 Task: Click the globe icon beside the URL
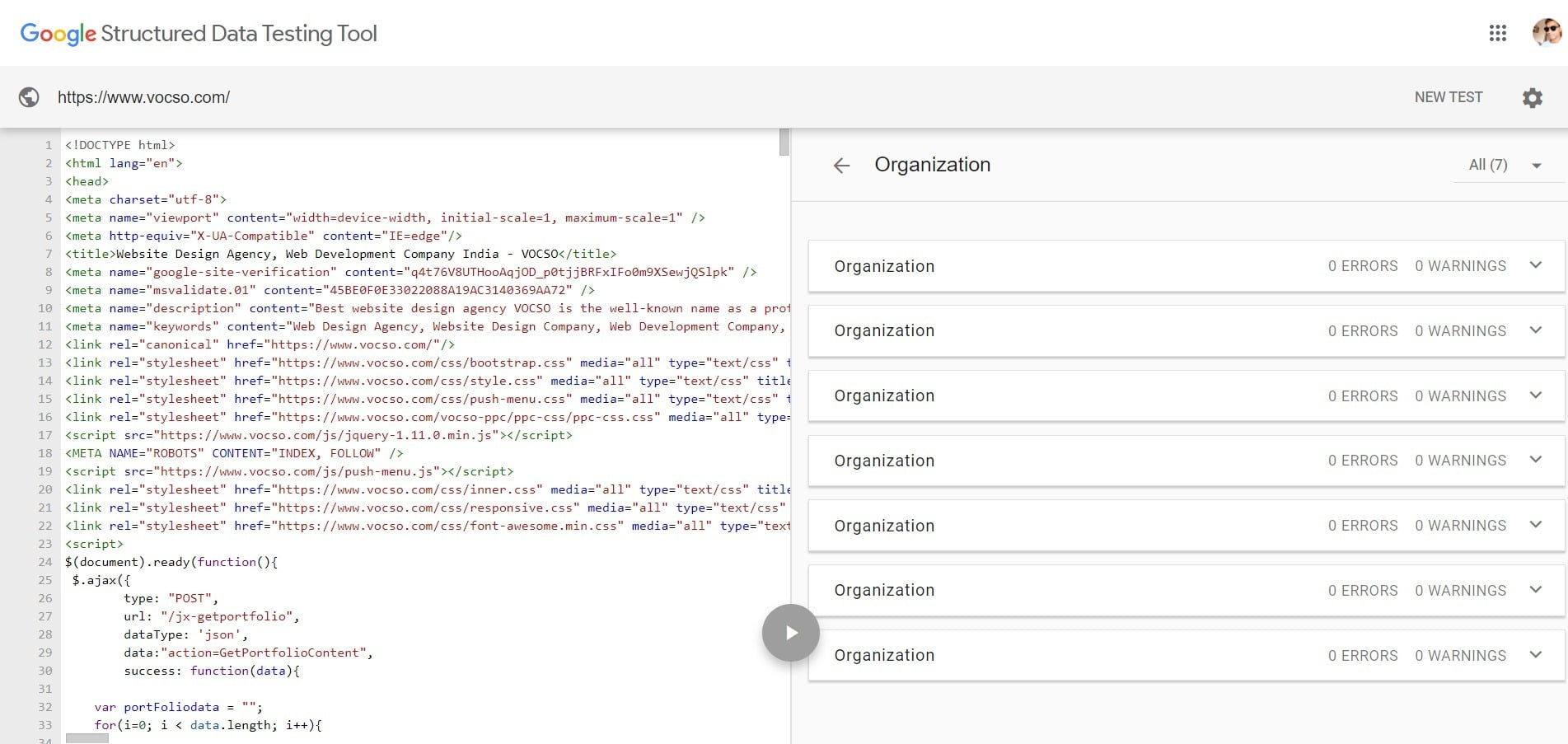(29, 97)
